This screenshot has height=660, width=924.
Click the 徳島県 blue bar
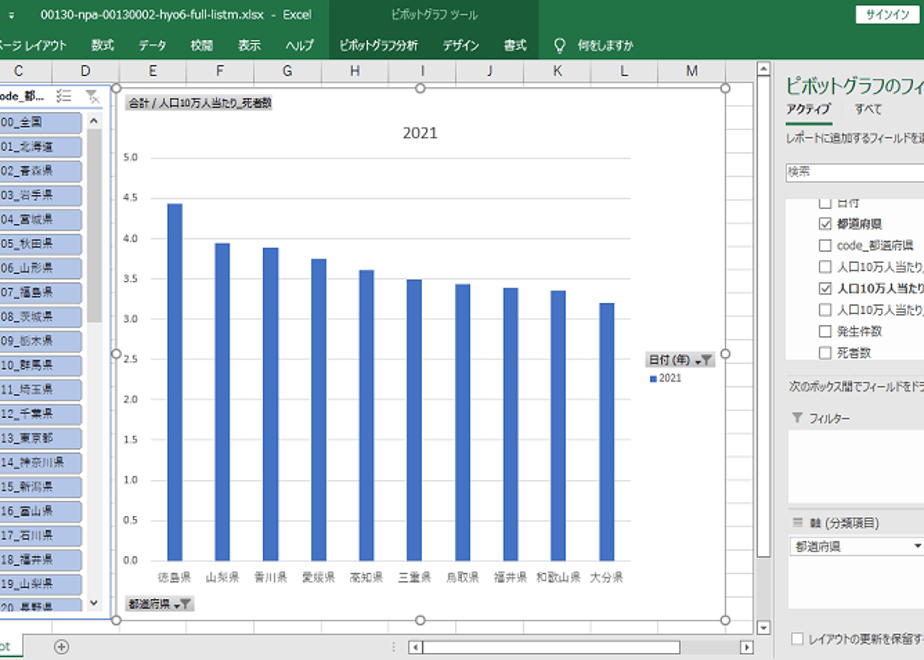tap(175, 382)
